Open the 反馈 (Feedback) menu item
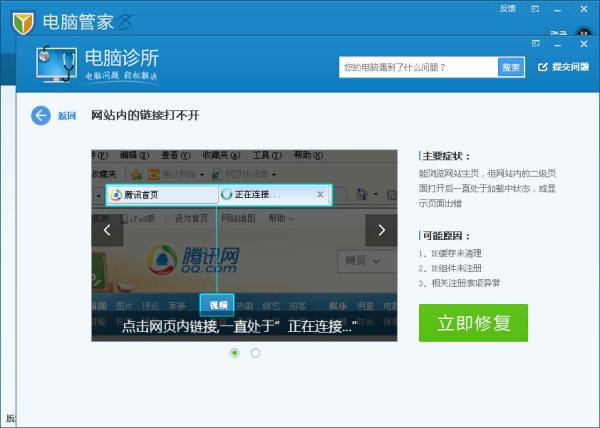 pyautogui.click(x=507, y=8)
